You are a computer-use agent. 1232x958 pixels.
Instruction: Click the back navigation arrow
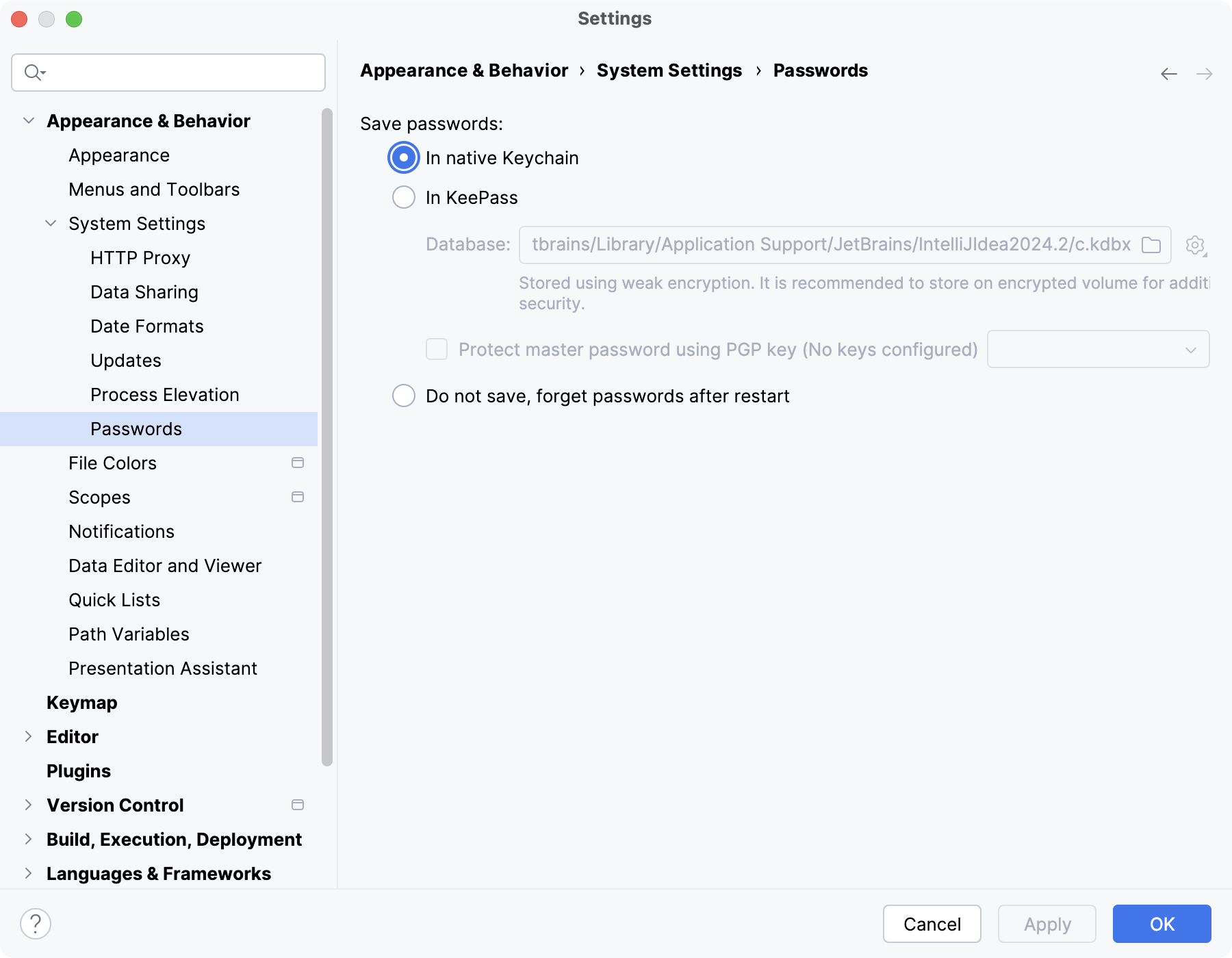pyautogui.click(x=1168, y=74)
